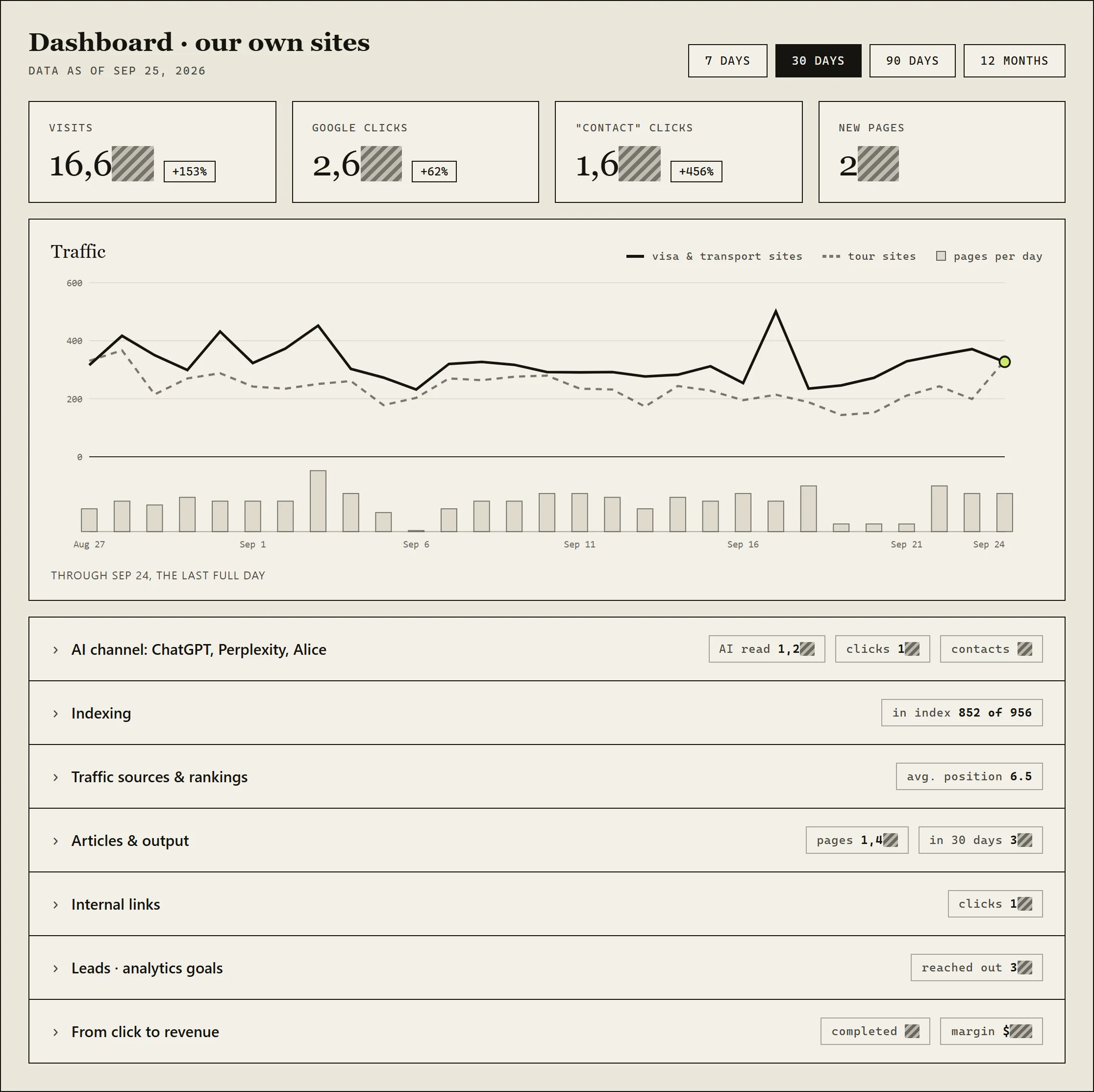This screenshot has width=1094, height=1092.
Task: Click the in 30 days chip
Action: pos(980,840)
